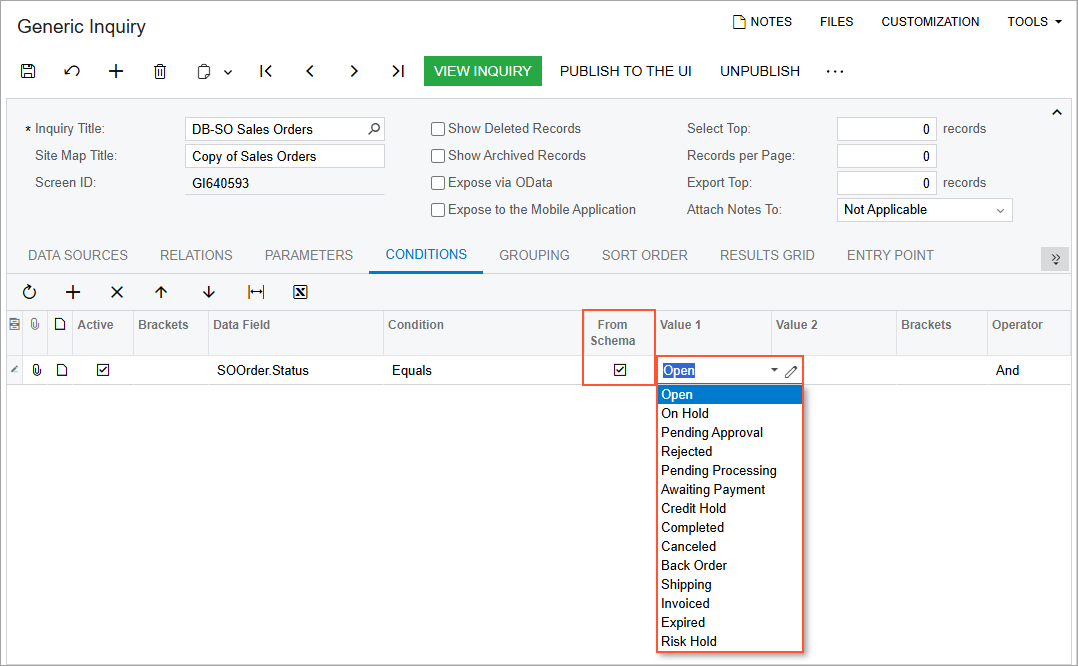Select Pending Approval from status list
1078x666 pixels.
pos(712,433)
